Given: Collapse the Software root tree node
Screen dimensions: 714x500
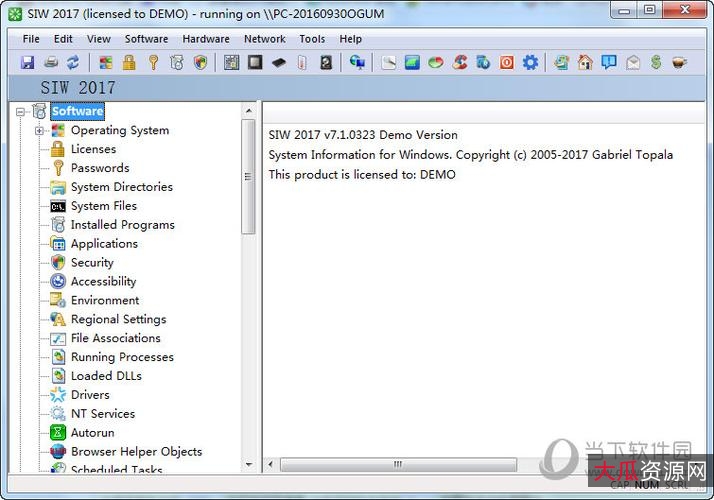Looking at the screenshot, I should pyautogui.click(x=21, y=111).
